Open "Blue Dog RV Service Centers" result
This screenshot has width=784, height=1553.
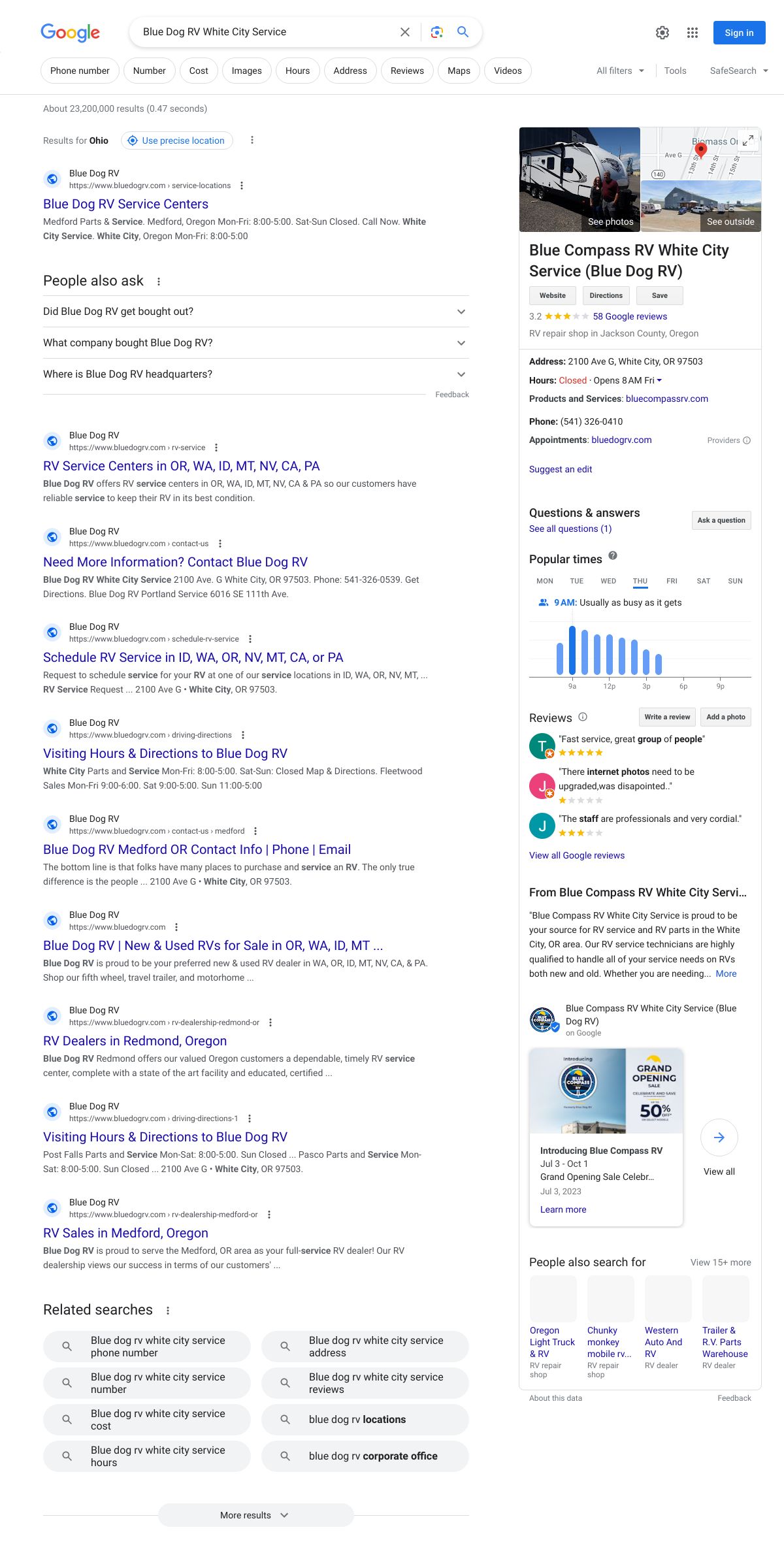125,204
